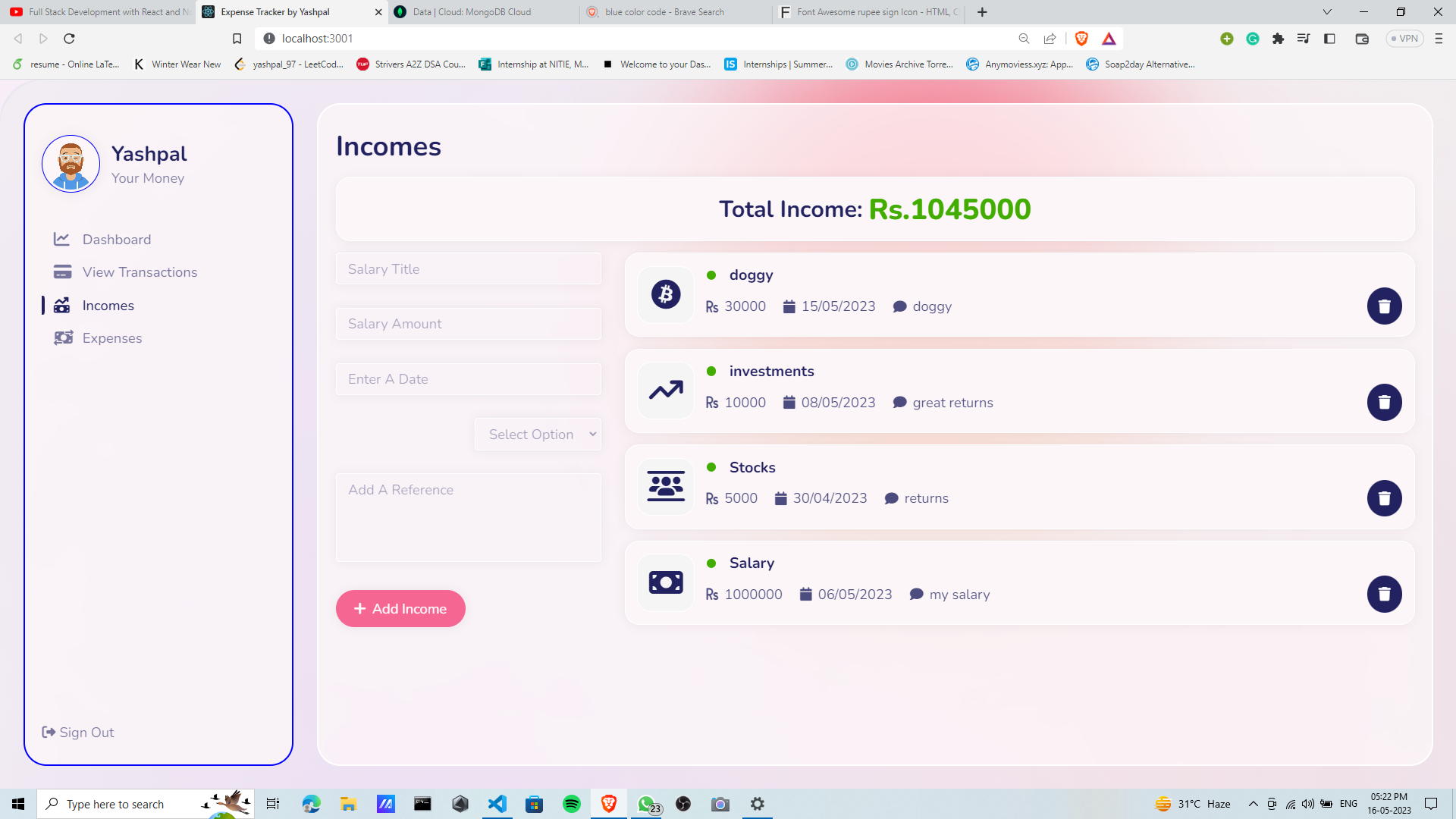Open the Dashboard section from the sidebar
The image size is (1456, 819).
tap(116, 239)
